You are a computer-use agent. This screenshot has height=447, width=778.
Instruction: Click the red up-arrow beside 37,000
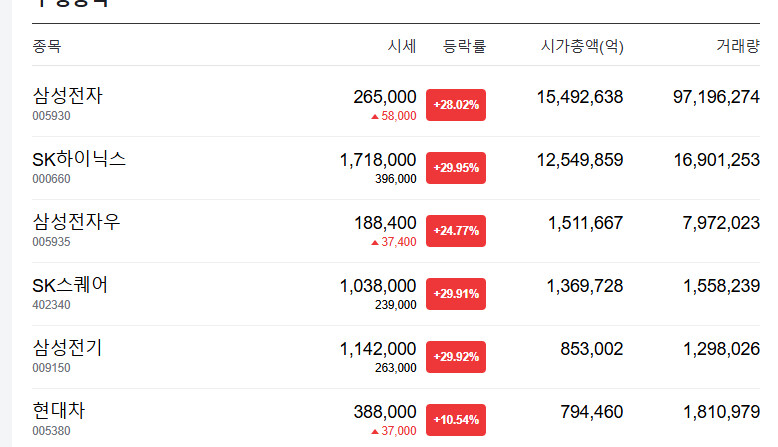point(375,432)
